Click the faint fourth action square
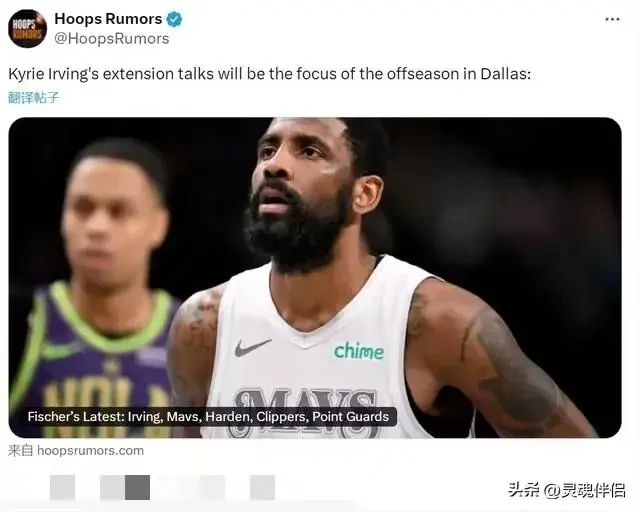This screenshot has height=512, width=640. [x=212, y=487]
